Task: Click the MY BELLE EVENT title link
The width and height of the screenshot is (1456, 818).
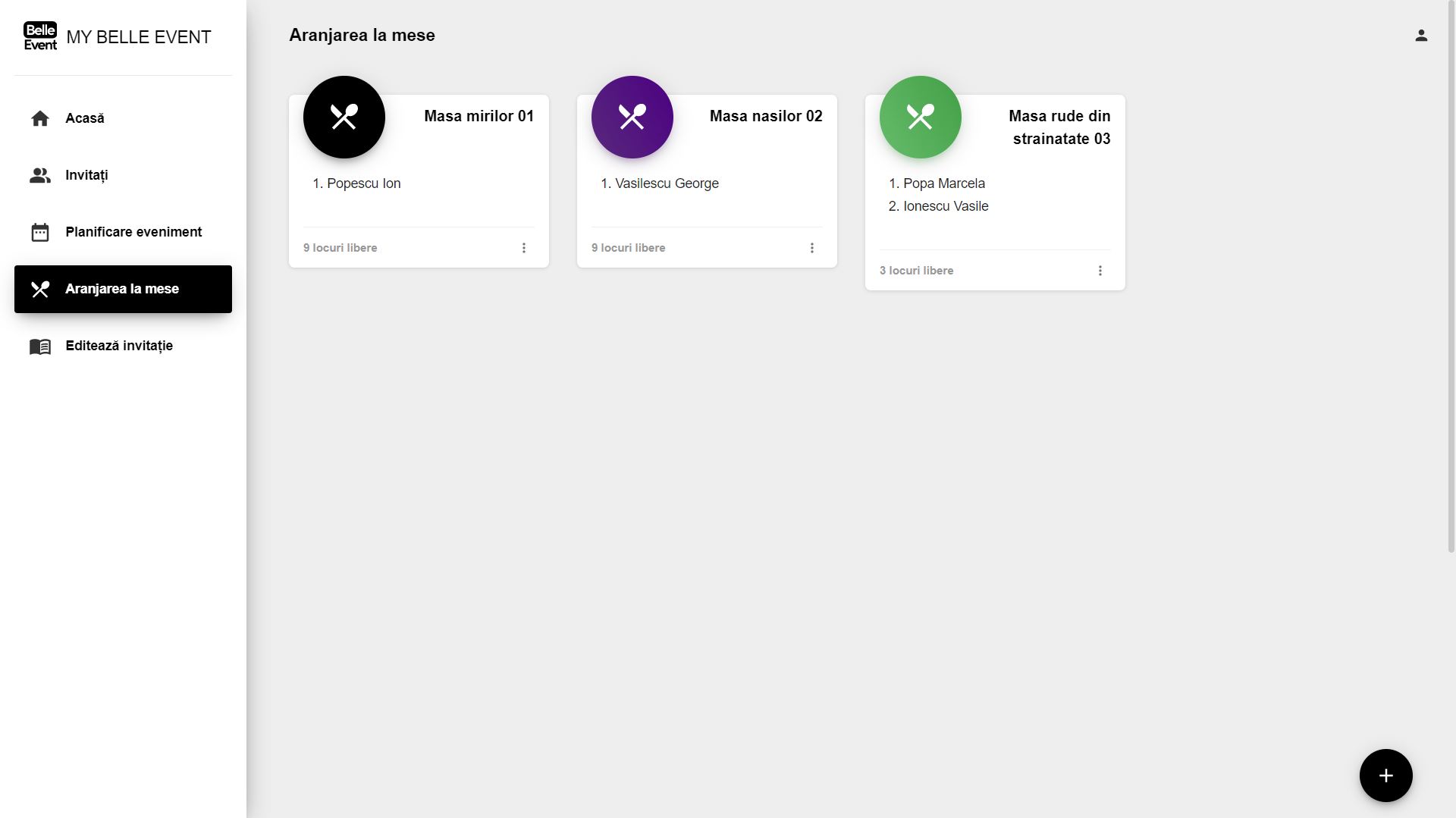Action: click(139, 37)
